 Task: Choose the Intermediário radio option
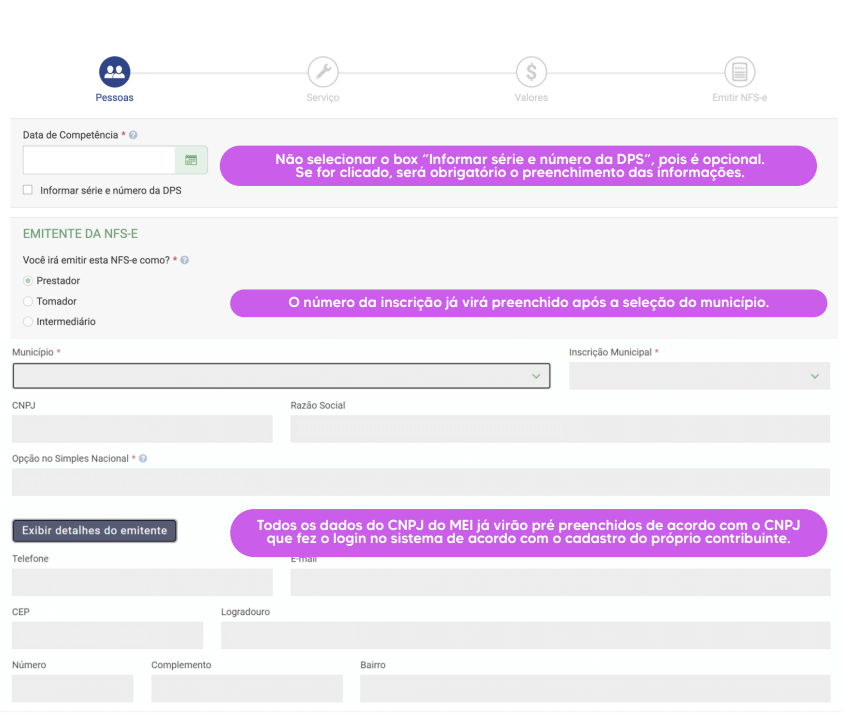(28, 322)
